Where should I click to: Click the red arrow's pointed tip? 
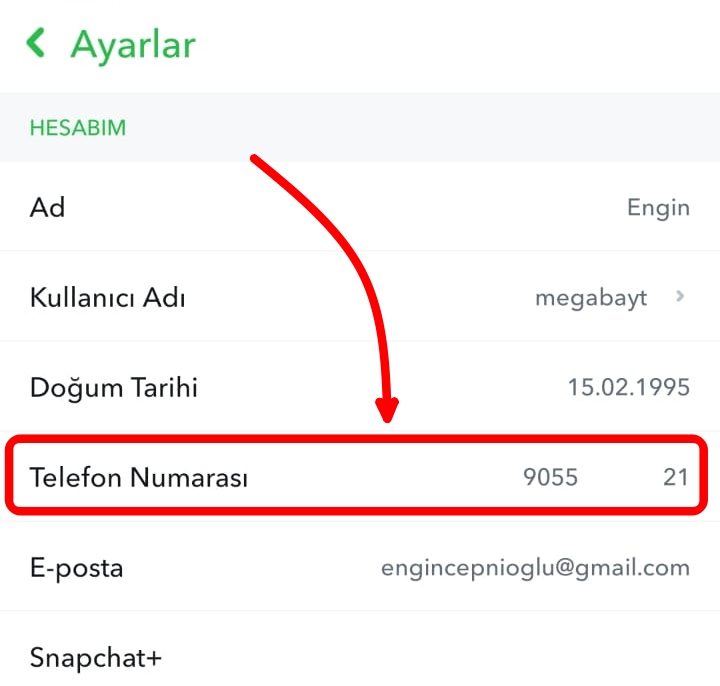coord(388,417)
